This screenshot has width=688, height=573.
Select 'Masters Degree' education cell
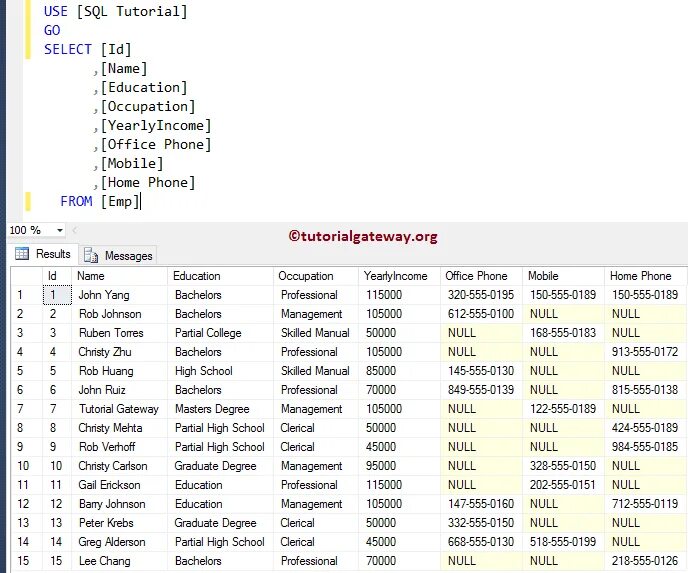pyautogui.click(x=220, y=409)
